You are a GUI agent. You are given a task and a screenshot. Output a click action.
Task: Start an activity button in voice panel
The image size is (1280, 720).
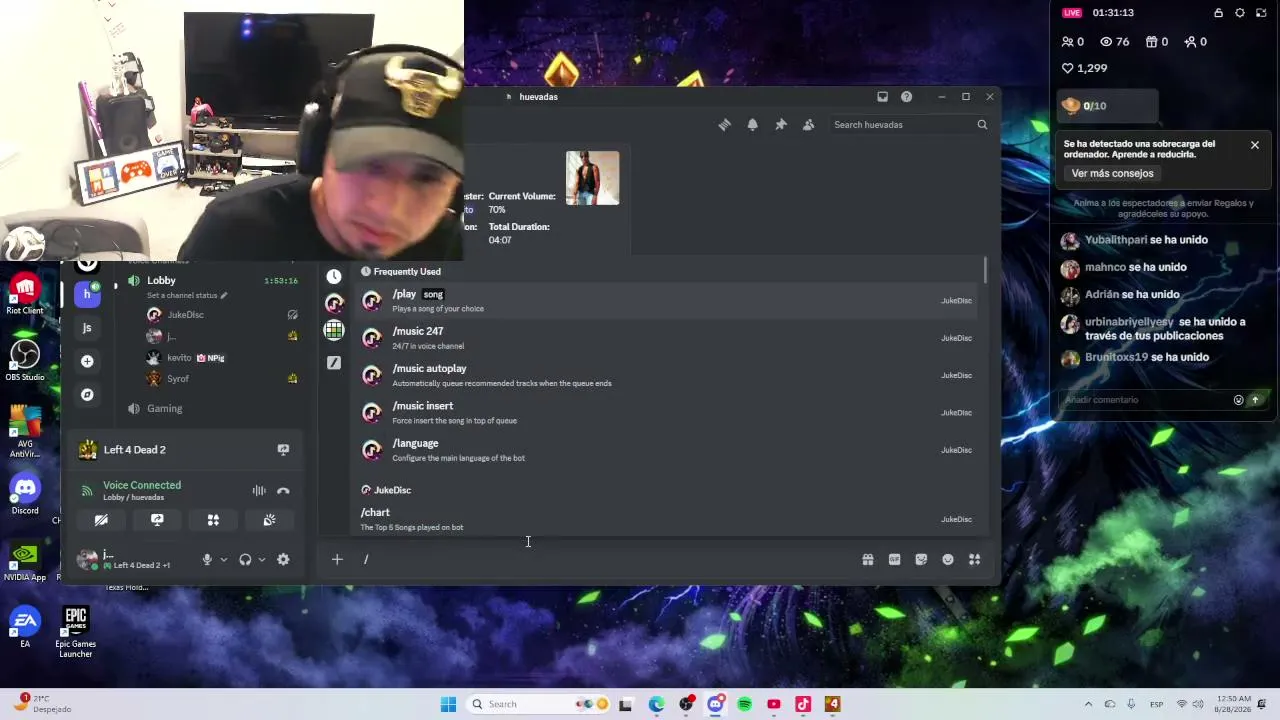pyautogui.click(x=213, y=520)
